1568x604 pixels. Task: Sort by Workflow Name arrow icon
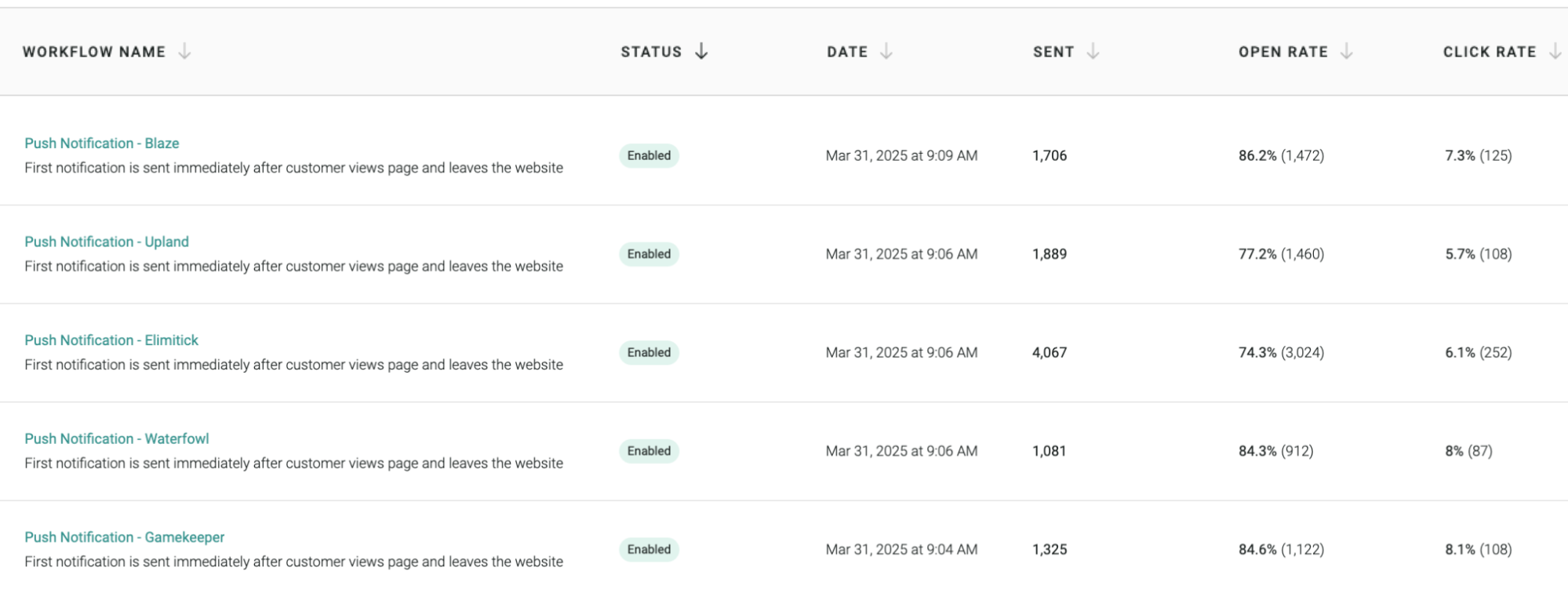[x=184, y=52]
